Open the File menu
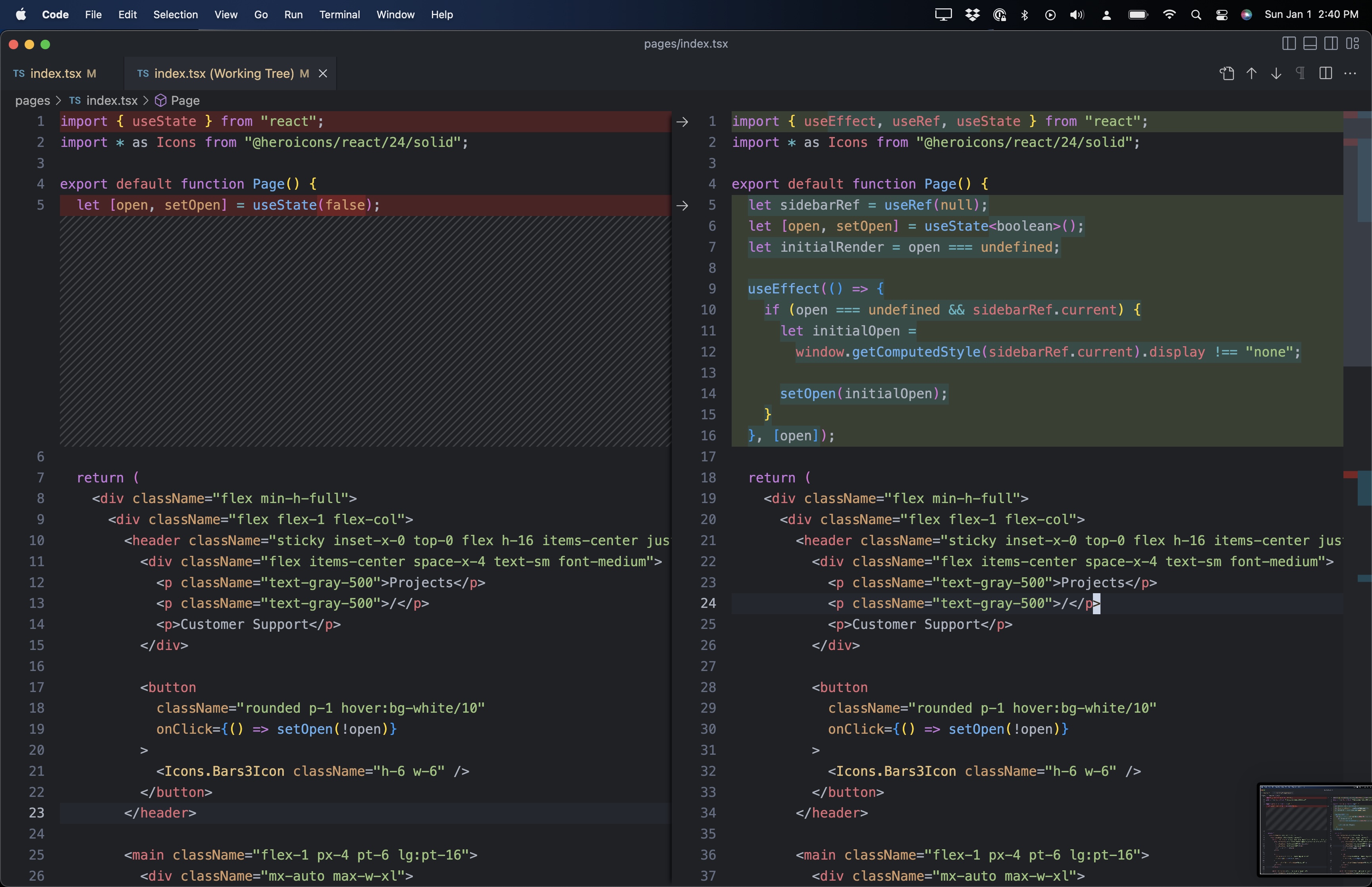The image size is (1372, 887). pyautogui.click(x=93, y=14)
